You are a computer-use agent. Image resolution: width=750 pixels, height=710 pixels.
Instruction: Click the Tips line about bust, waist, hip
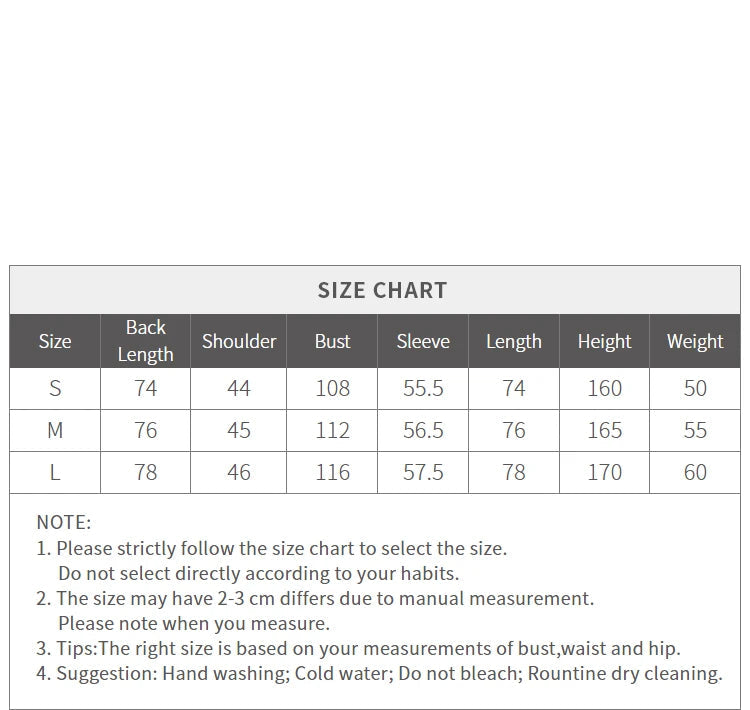358,649
